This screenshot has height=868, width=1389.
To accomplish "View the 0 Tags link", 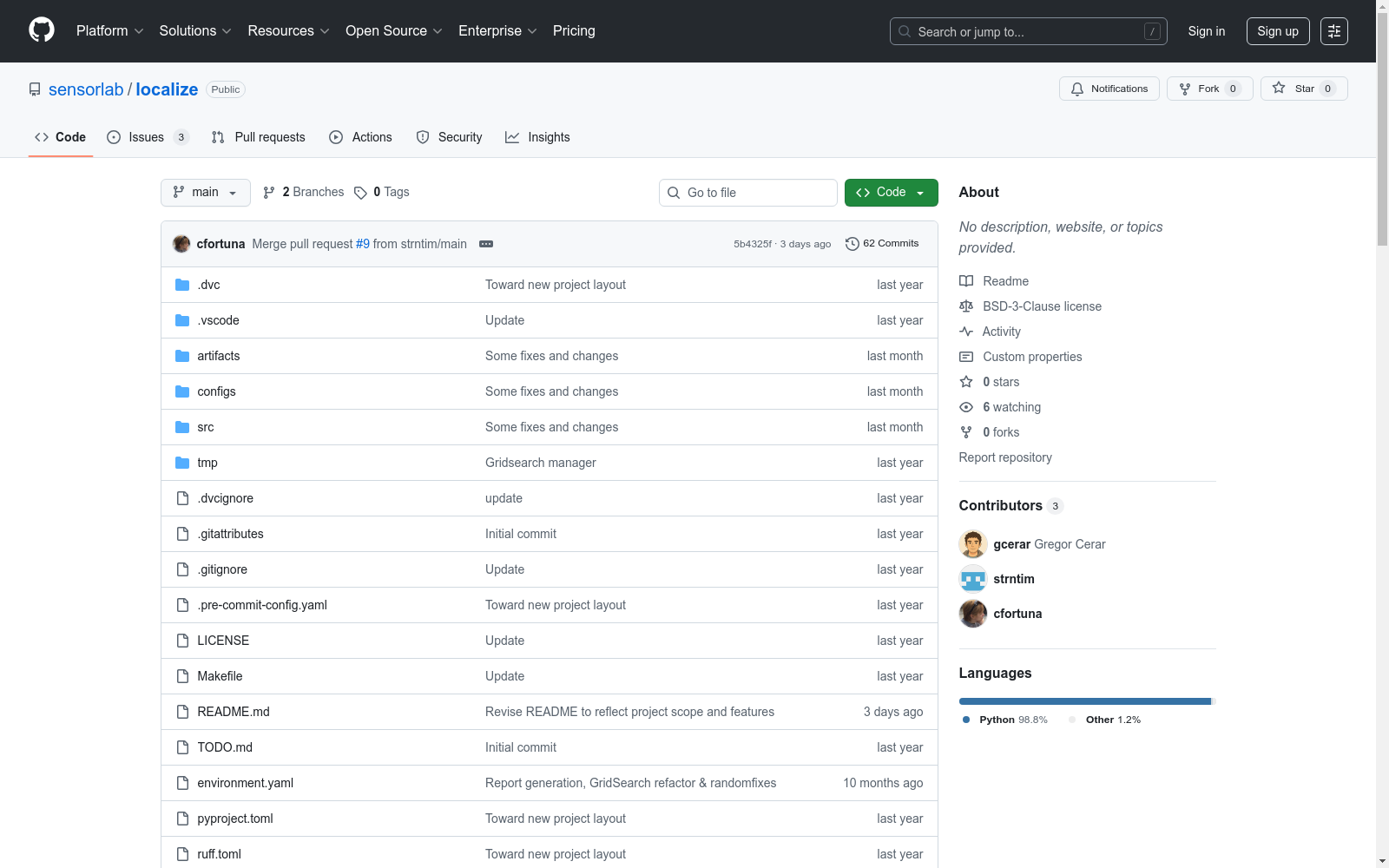I will 382,193.
